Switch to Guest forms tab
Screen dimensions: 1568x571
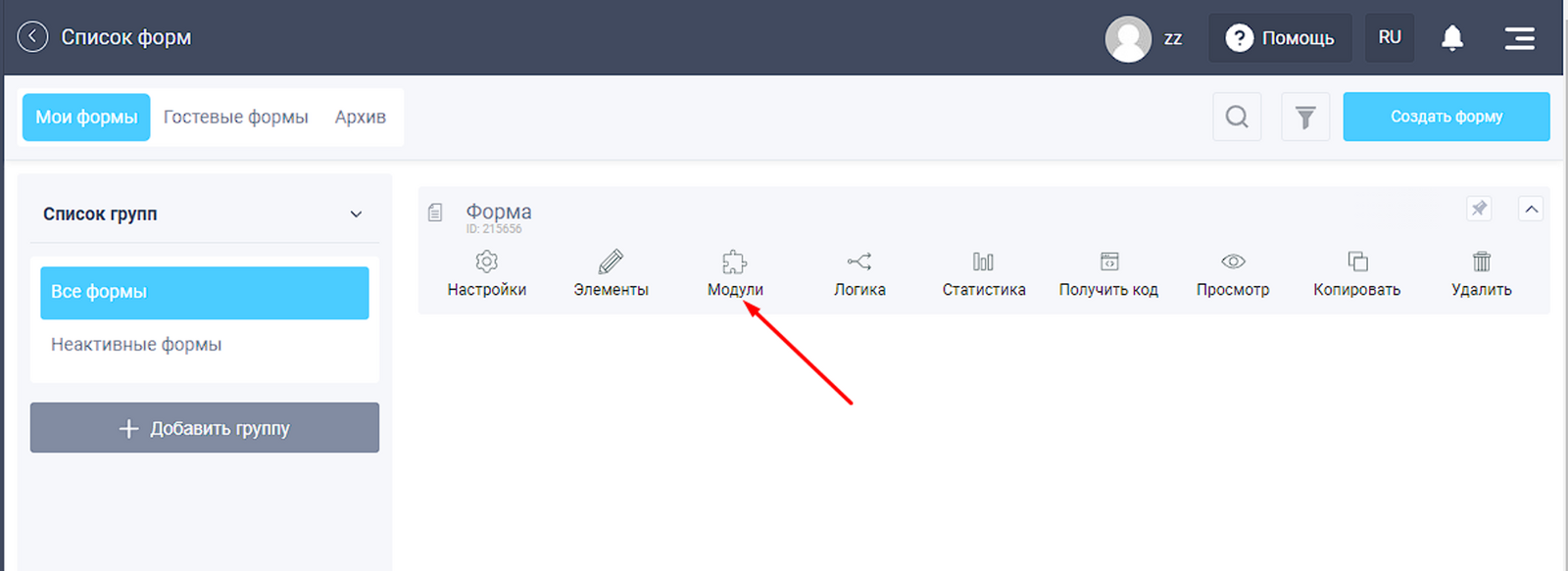(x=235, y=118)
